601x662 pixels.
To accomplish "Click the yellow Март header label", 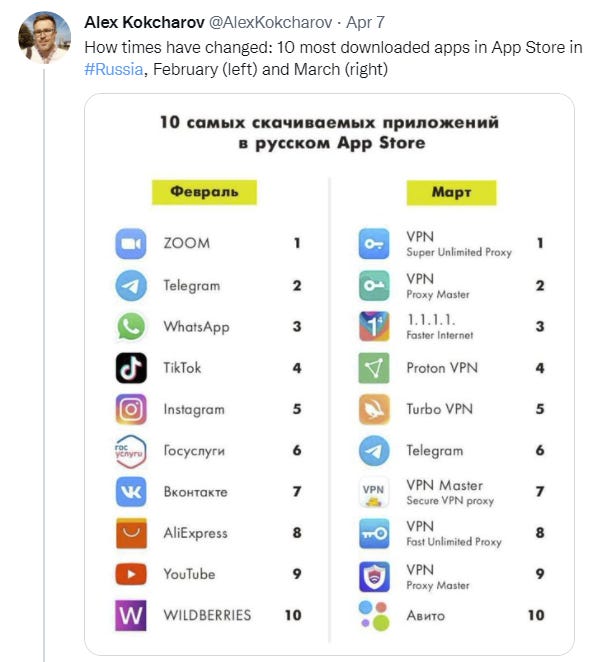I will [450, 191].
